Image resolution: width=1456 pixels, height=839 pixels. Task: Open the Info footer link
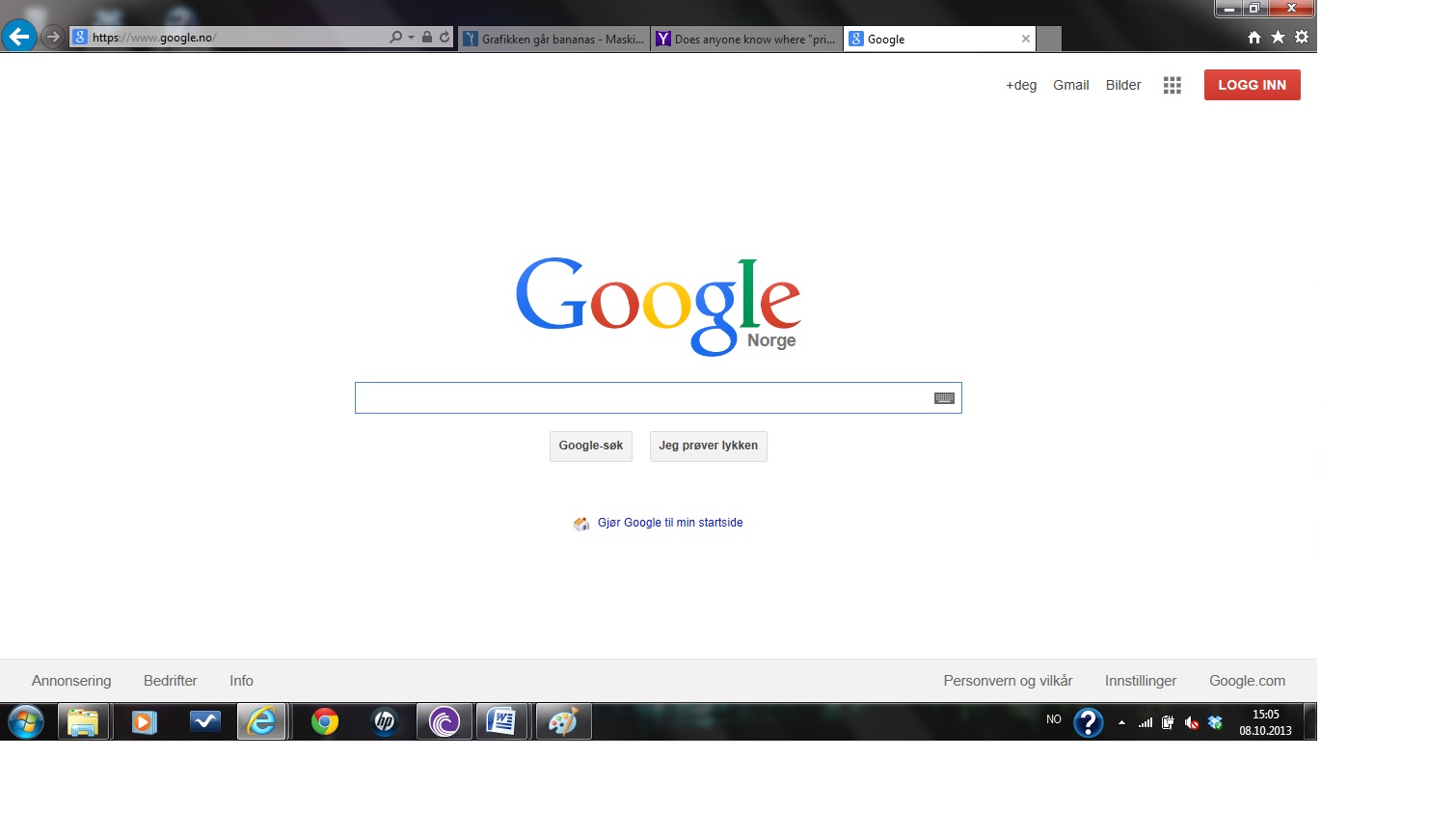tap(241, 681)
